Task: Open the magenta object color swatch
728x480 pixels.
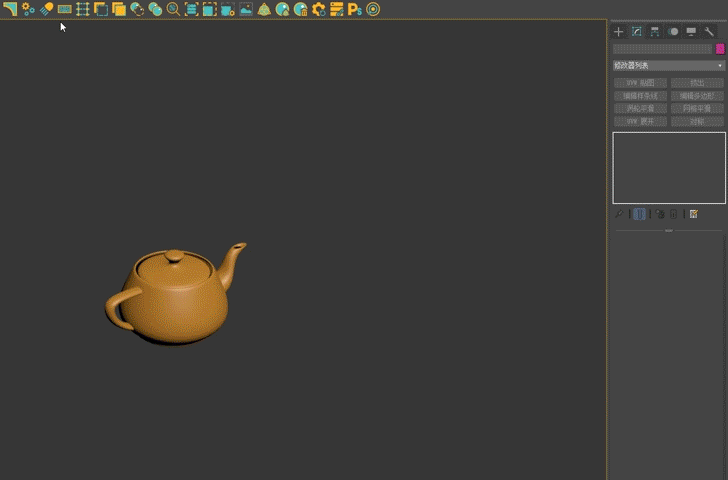Action: [x=720, y=48]
